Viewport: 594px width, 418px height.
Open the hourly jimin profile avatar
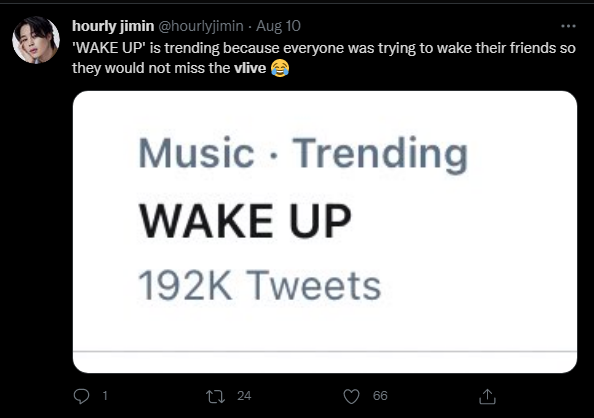(x=36, y=40)
